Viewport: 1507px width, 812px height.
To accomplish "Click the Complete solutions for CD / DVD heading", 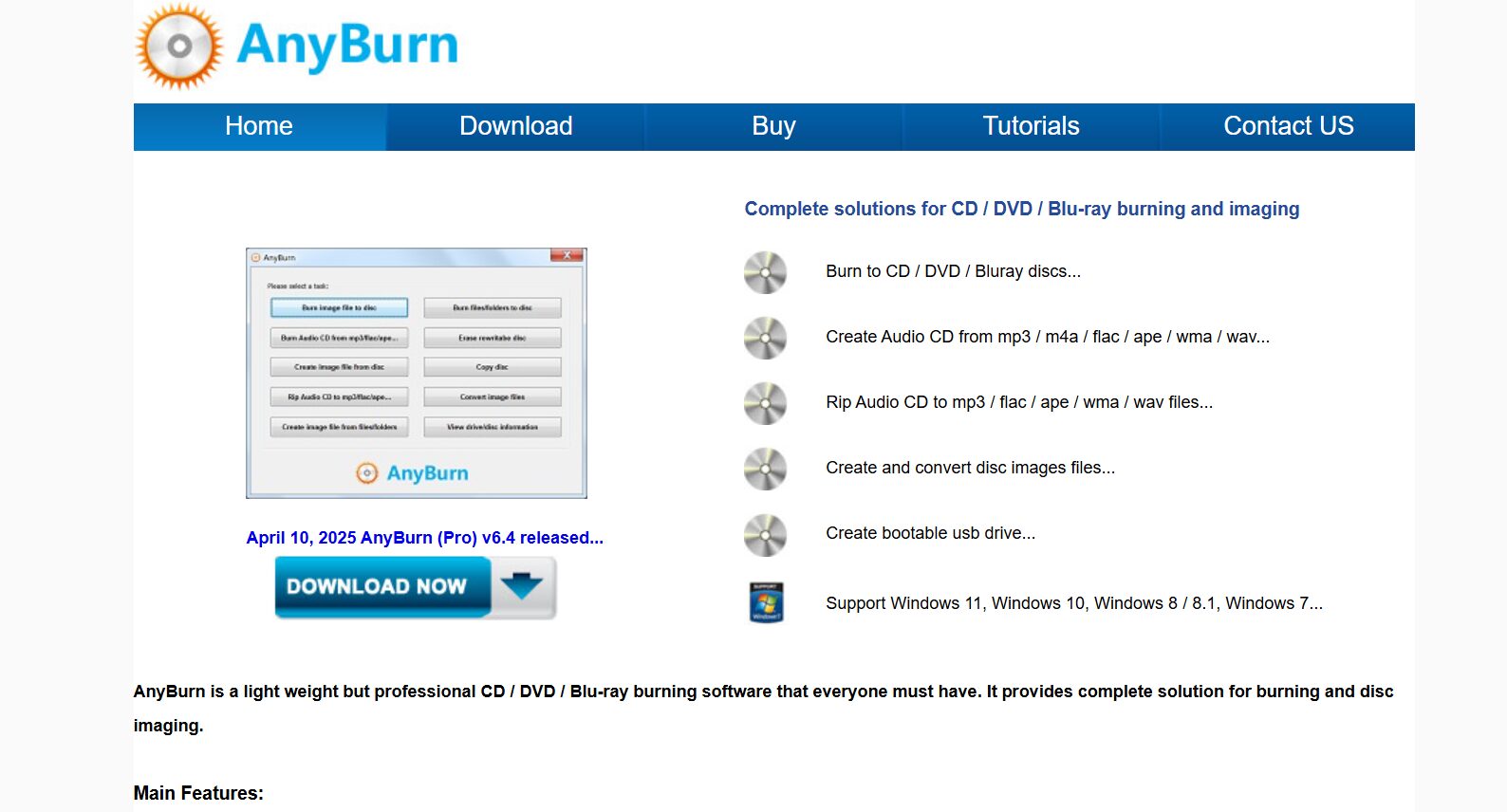I will coord(1022,209).
